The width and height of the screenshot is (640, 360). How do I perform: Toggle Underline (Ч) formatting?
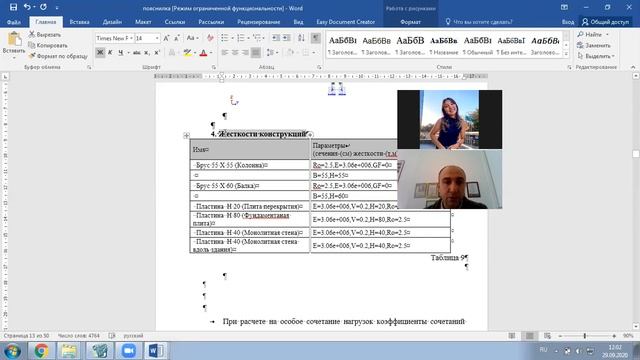tap(120, 53)
